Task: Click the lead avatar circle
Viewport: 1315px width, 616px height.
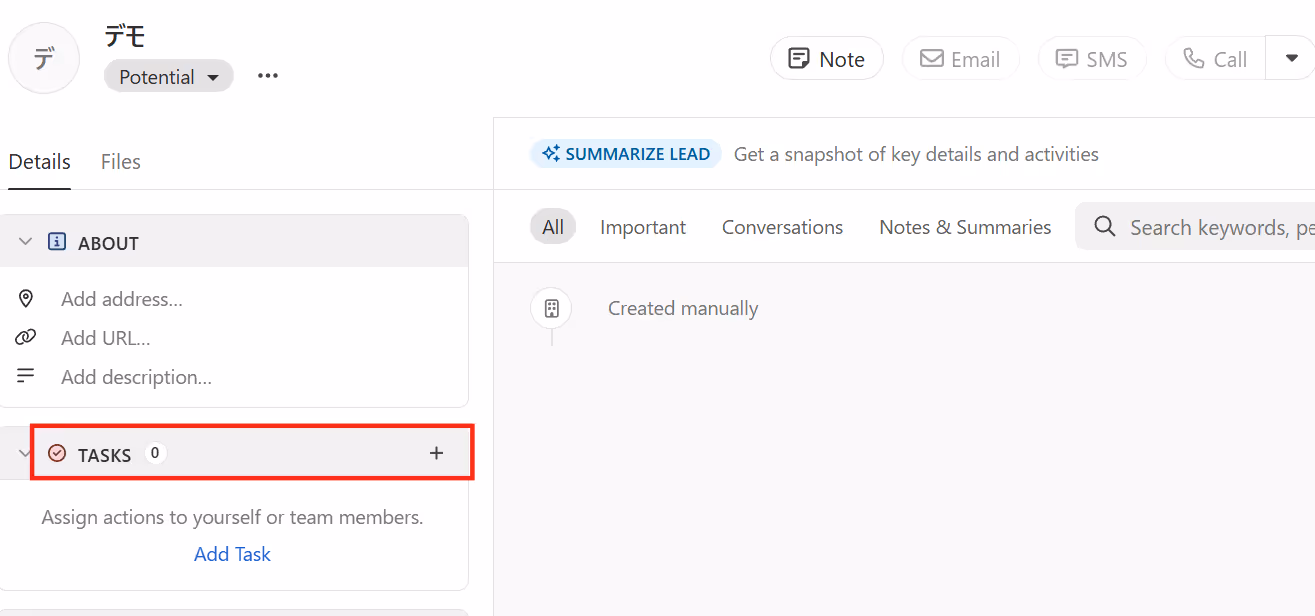Action: tap(44, 58)
